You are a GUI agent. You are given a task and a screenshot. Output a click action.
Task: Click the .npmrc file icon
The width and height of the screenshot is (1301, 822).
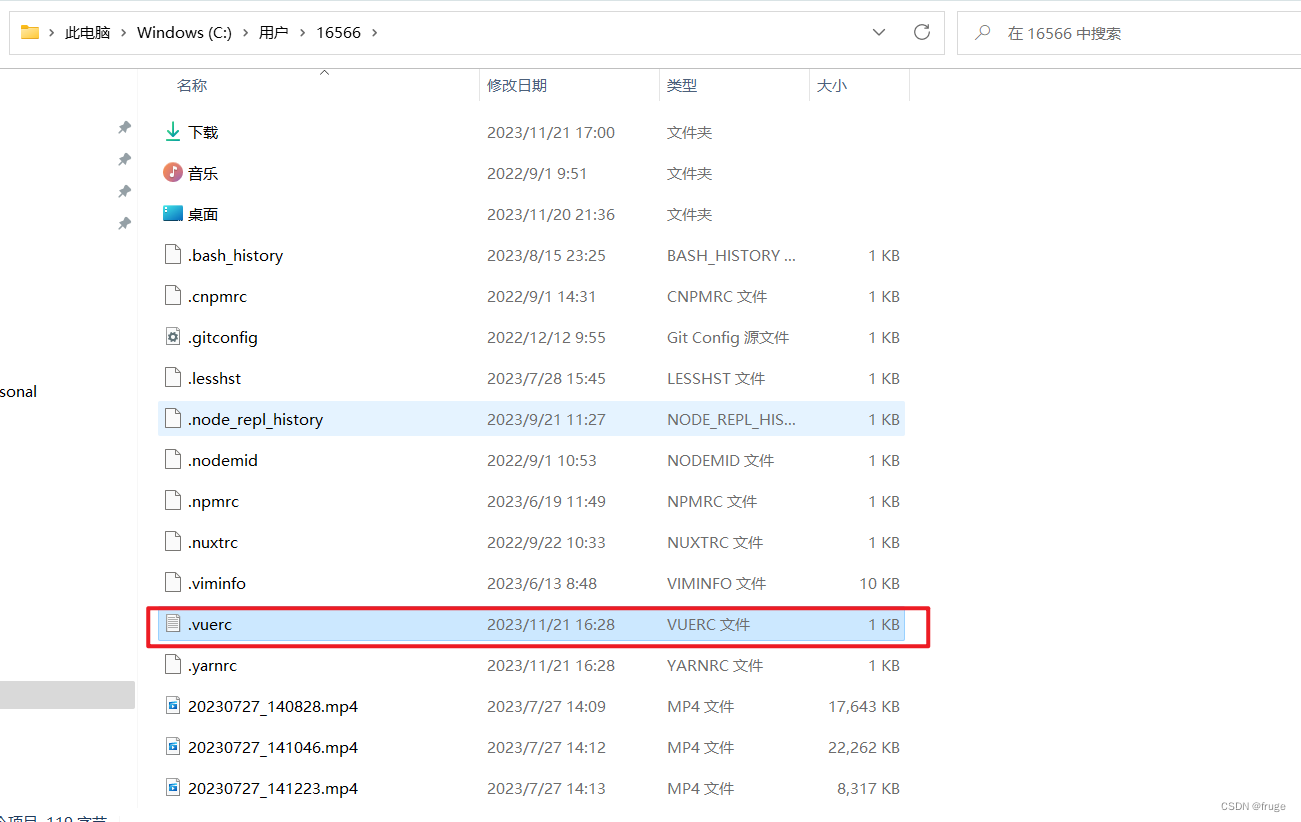[x=173, y=501]
